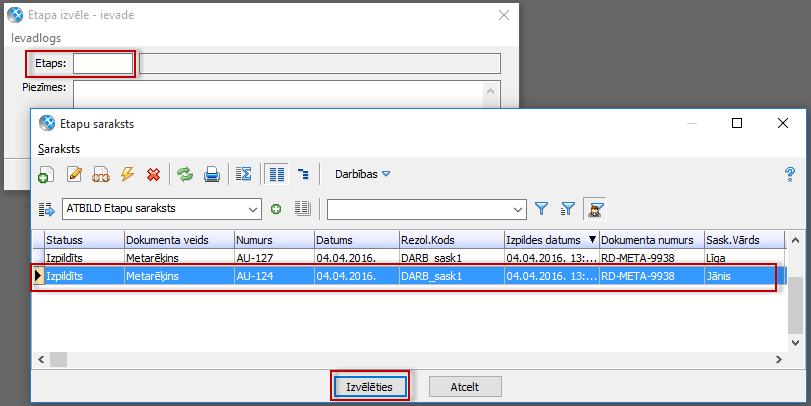Open the Ievadlogs menu in Etapa izvēle window
811x406 pixels.
pos(36,38)
